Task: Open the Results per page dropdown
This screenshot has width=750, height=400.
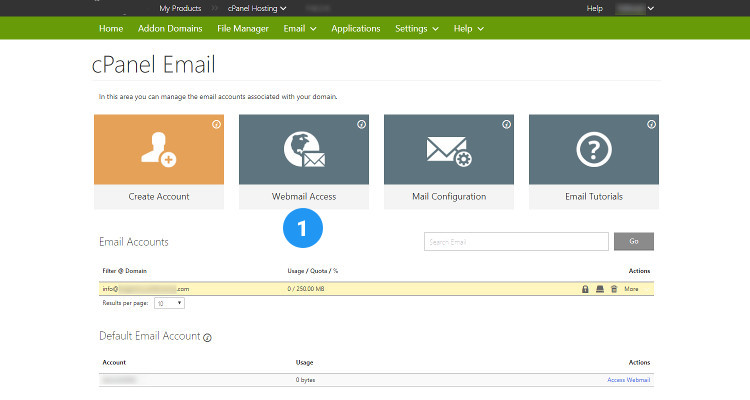Action: coord(169,303)
